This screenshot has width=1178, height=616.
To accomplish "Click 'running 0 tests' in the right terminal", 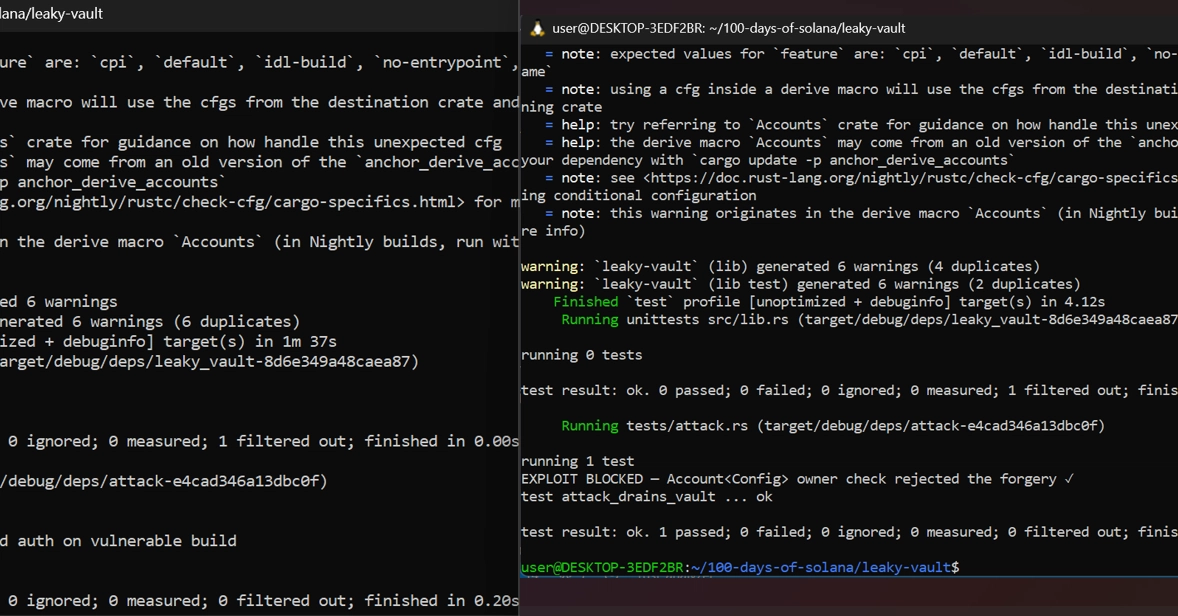I will 581,355.
